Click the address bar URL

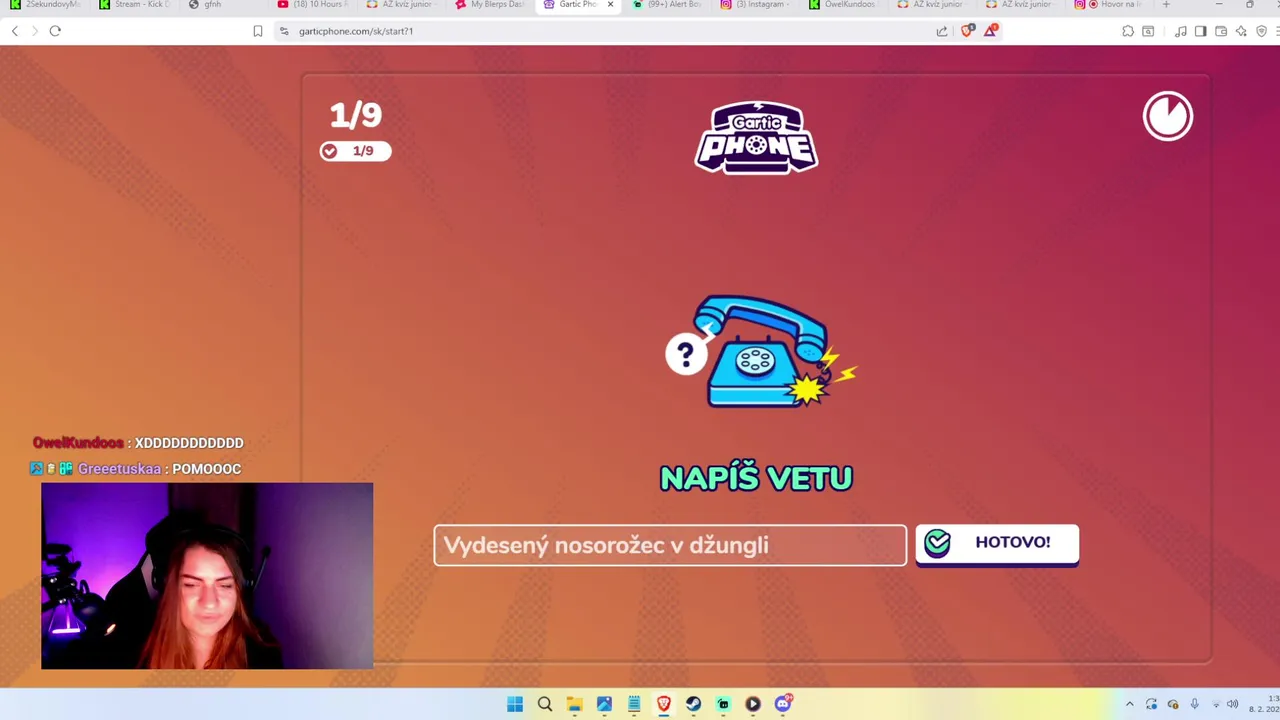pos(356,31)
